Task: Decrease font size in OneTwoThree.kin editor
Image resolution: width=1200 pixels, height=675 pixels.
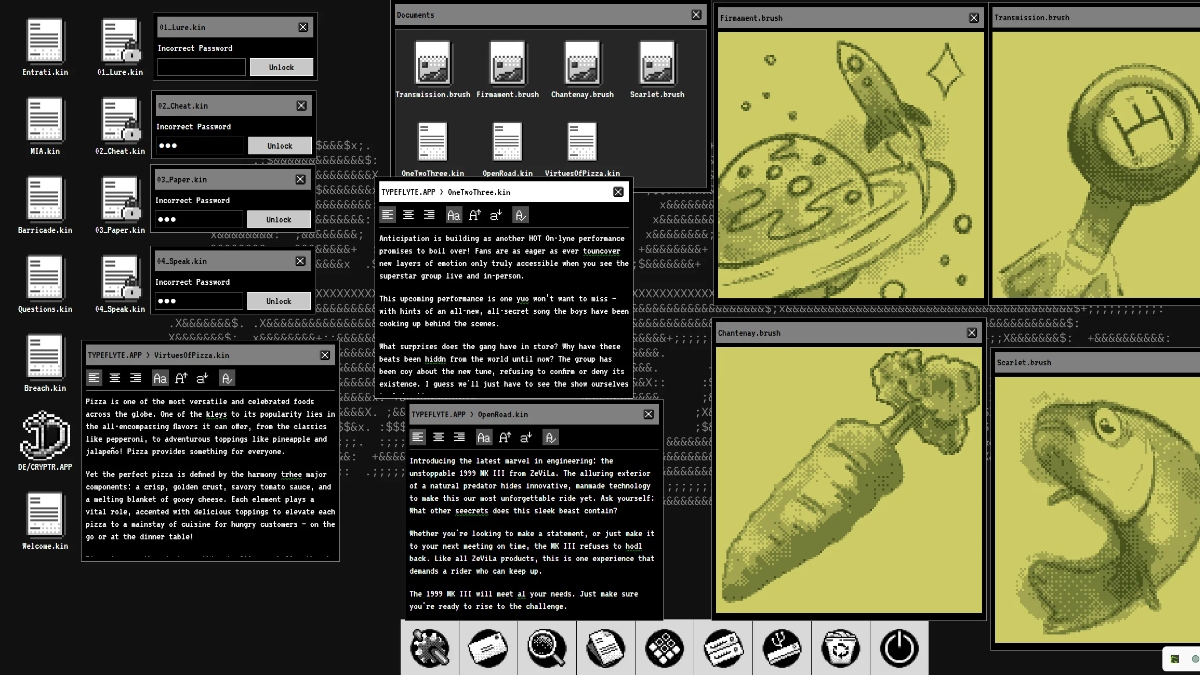Action: (x=496, y=215)
